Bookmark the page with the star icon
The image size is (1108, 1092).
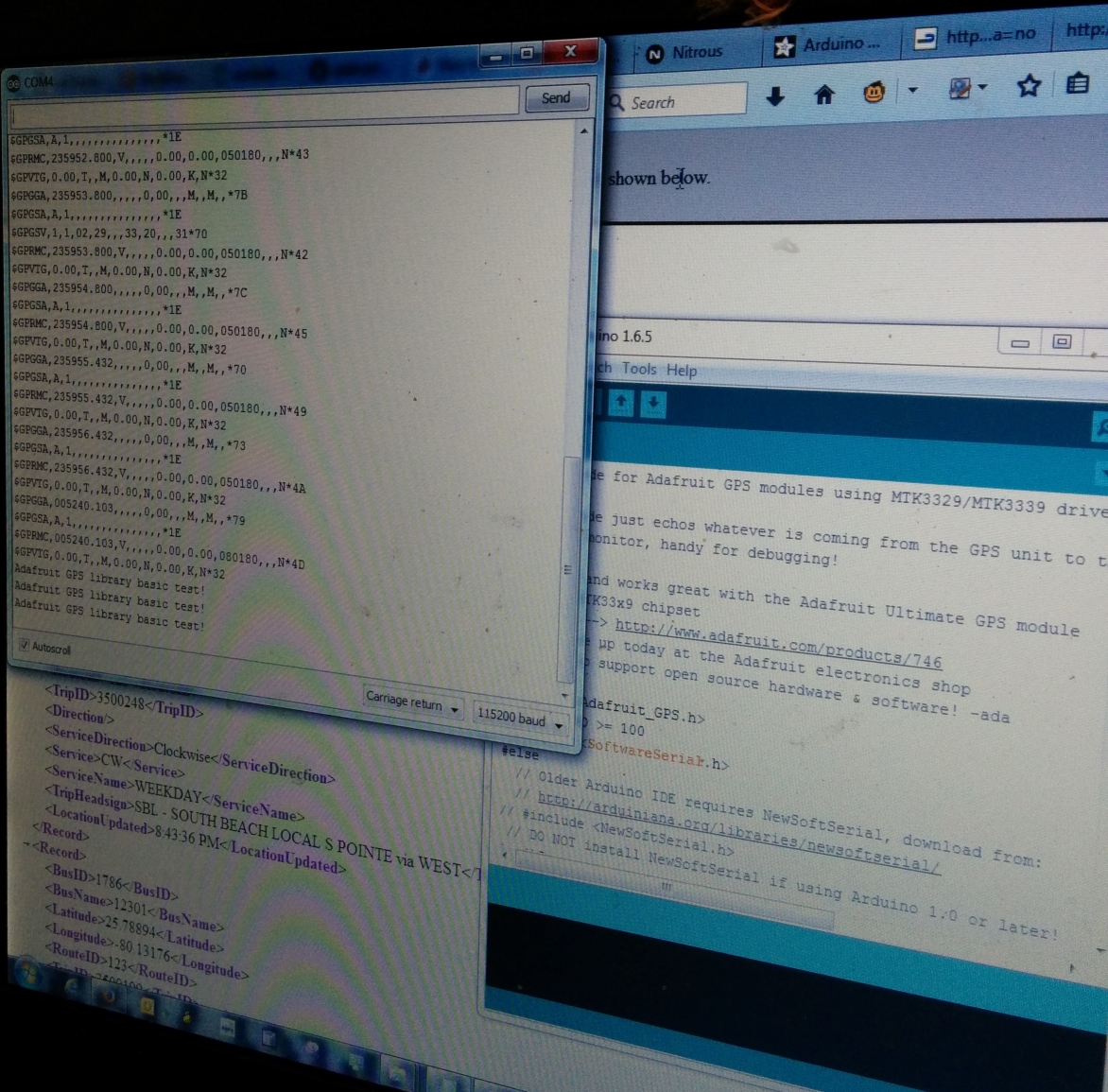tap(1029, 86)
